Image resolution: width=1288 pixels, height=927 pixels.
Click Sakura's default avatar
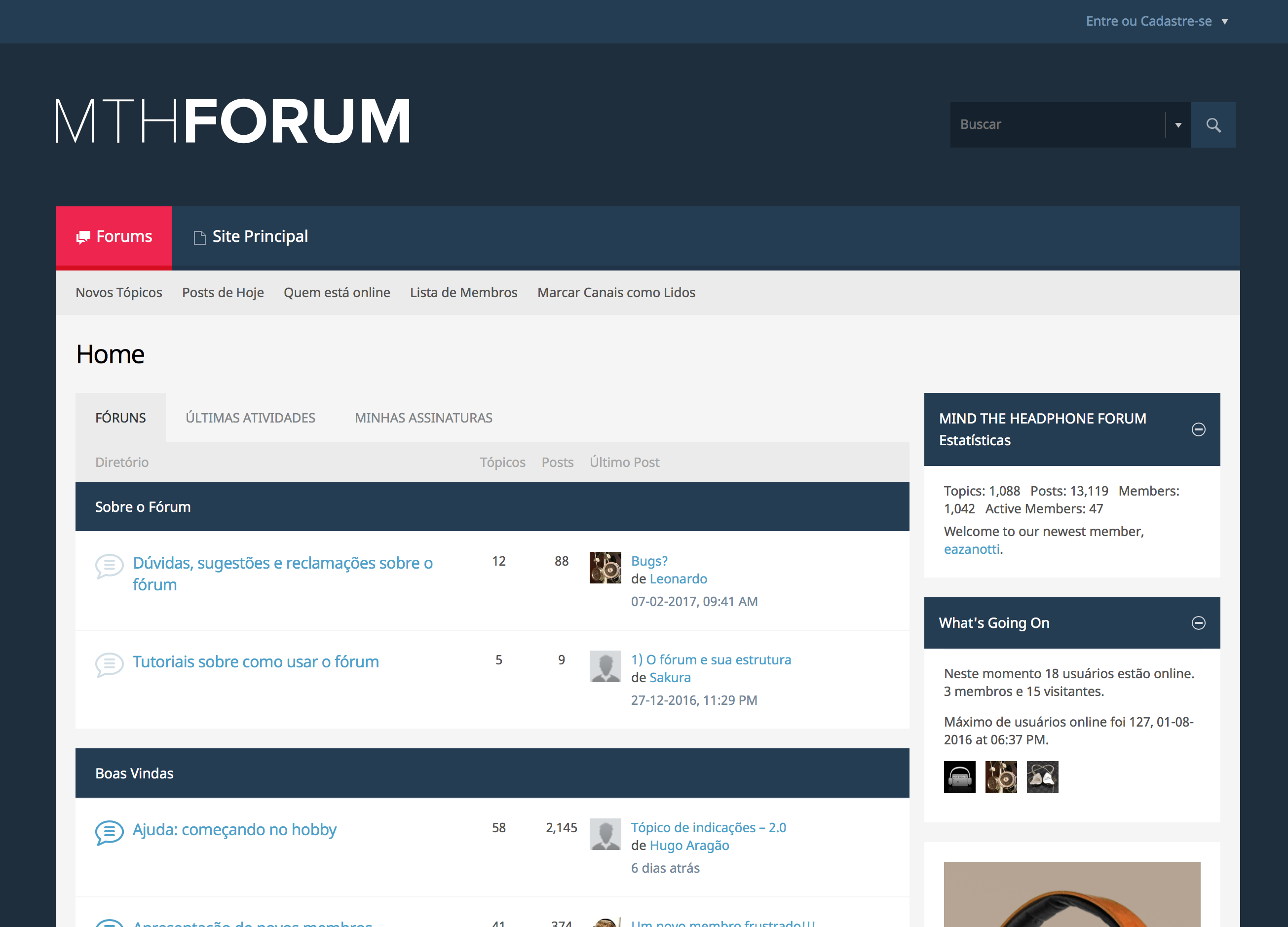(606, 666)
